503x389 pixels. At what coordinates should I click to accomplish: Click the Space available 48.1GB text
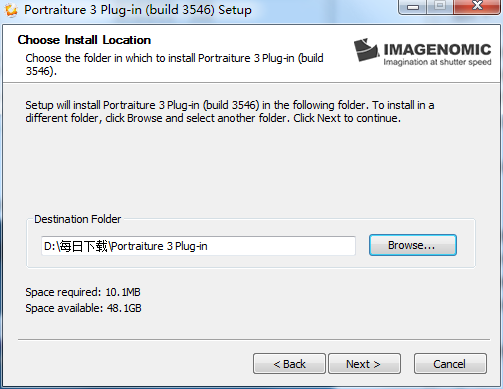(83, 308)
